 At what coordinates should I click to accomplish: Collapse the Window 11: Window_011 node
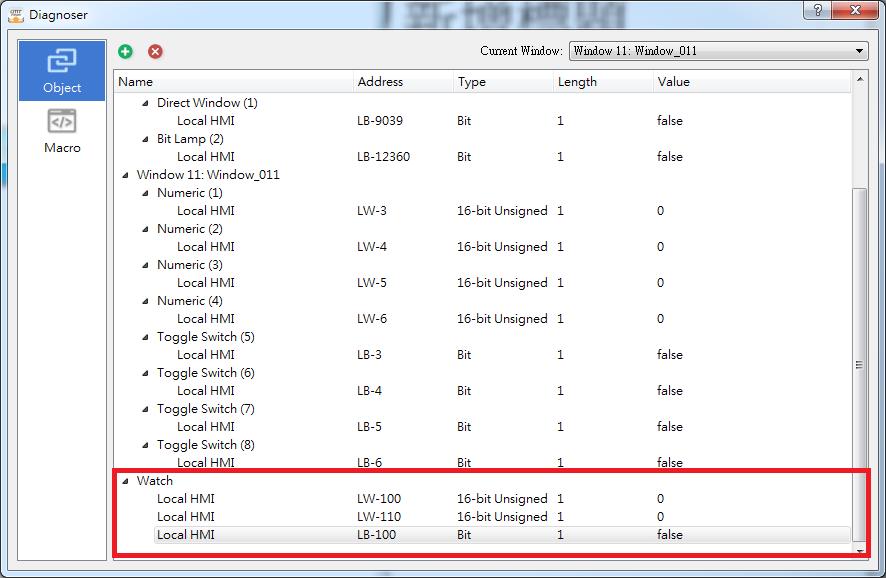tap(125, 175)
